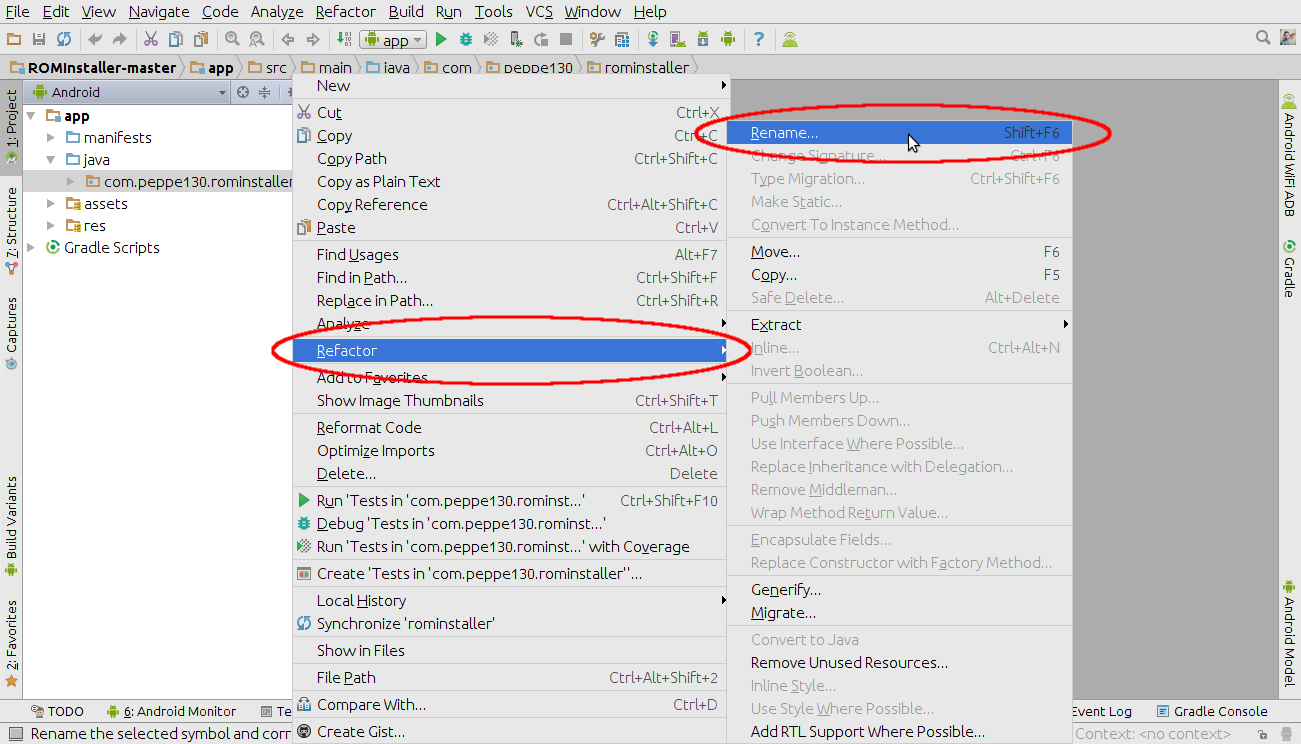This screenshot has width=1301, height=744.
Task: Click the Paste clipboard toolbar icon
Action: click(x=201, y=39)
